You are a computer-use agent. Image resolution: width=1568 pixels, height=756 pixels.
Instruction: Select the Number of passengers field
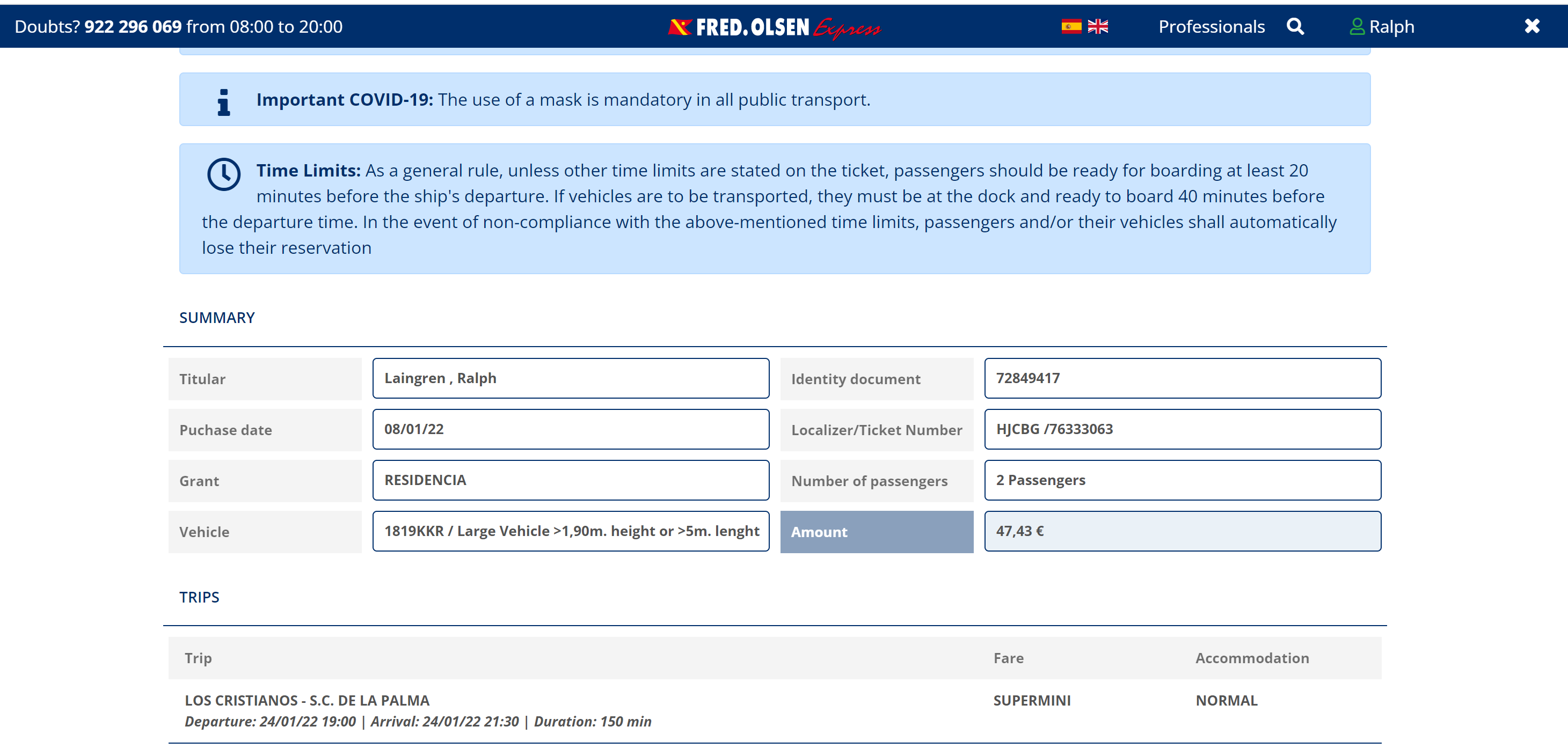coord(1182,481)
